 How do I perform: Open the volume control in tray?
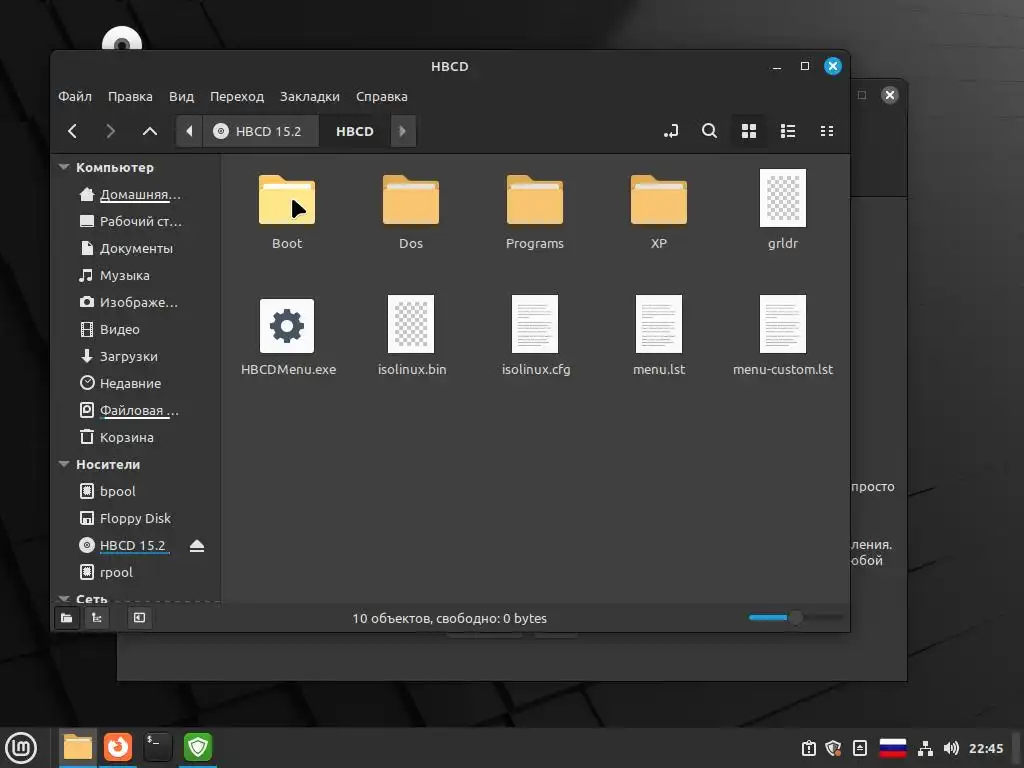[952, 748]
